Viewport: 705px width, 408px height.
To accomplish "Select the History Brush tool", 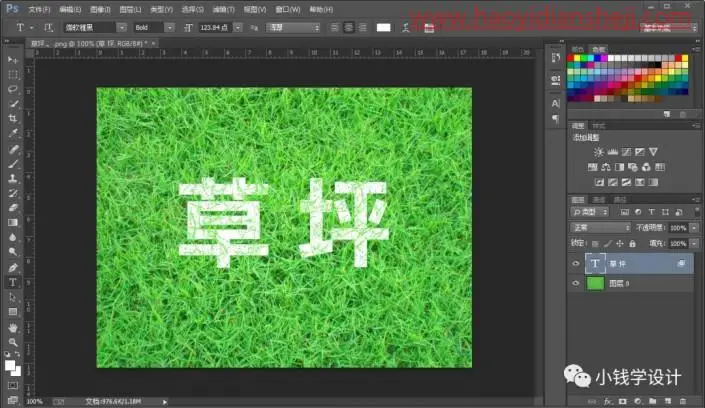I will pos(13,193).
